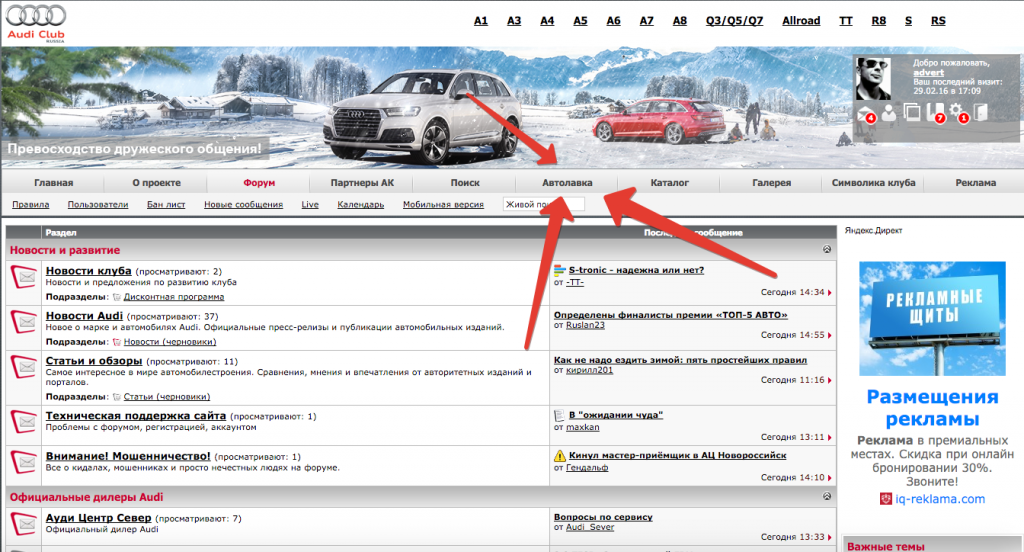This screenshot has height=552, width=1024.
Task: Select the Q3/Q5/Q7 model link
Action: 734,21
